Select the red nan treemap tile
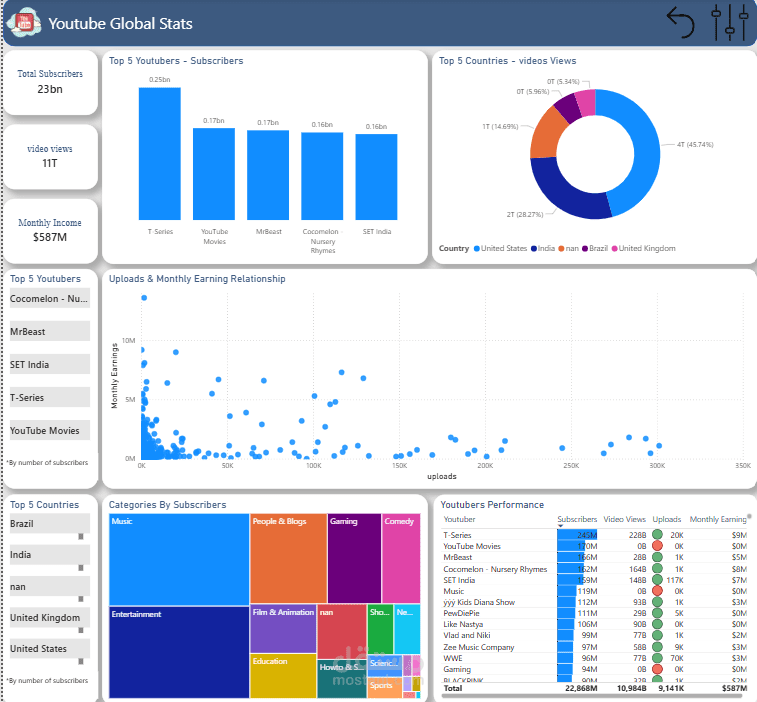757x702 pixels. pyautogui.click(x=342, y=632)
